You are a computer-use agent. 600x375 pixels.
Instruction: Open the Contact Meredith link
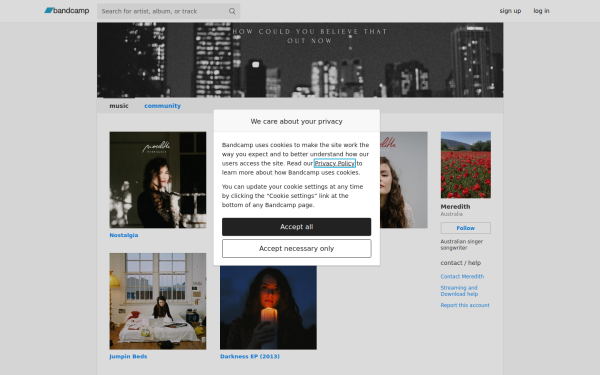pyautogui.click(x=462, y=276)
